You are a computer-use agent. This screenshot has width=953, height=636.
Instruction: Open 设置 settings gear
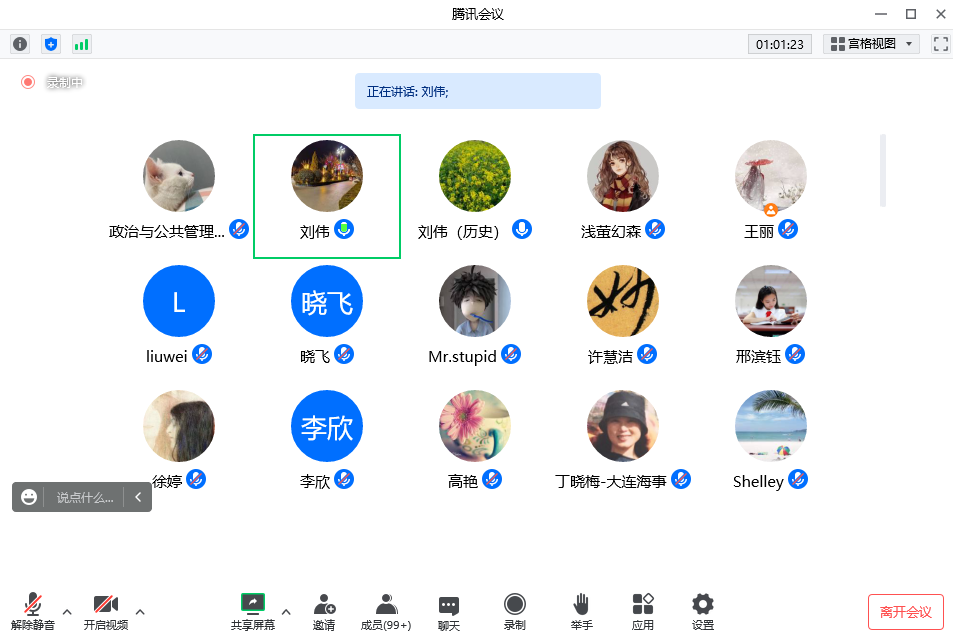703,611
